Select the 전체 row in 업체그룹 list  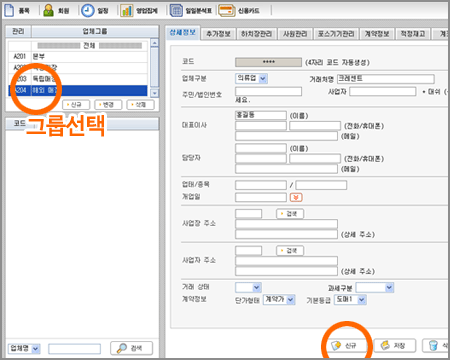(x=78, y=46)
